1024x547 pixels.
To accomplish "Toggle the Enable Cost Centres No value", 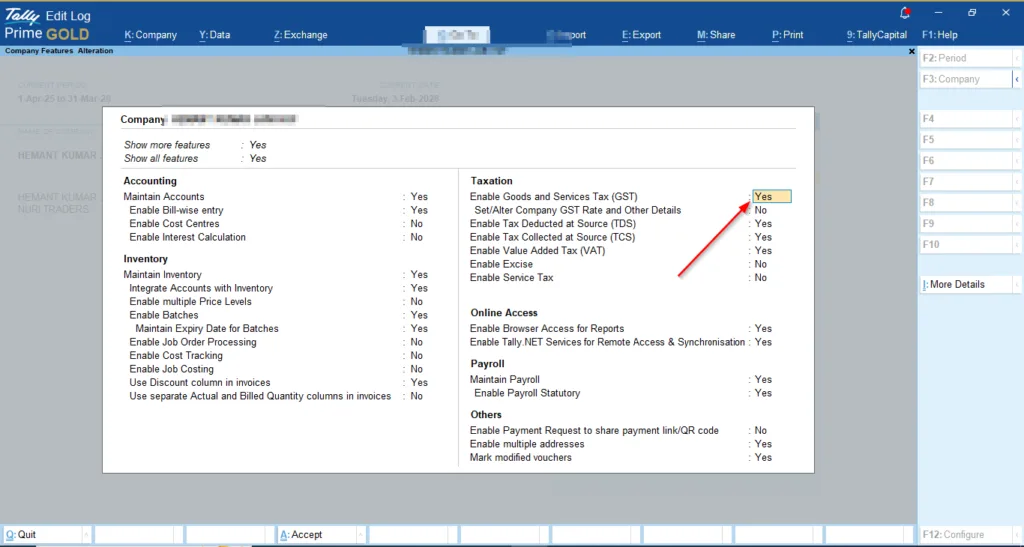I will pyautogui.click(x=417, y=224).
